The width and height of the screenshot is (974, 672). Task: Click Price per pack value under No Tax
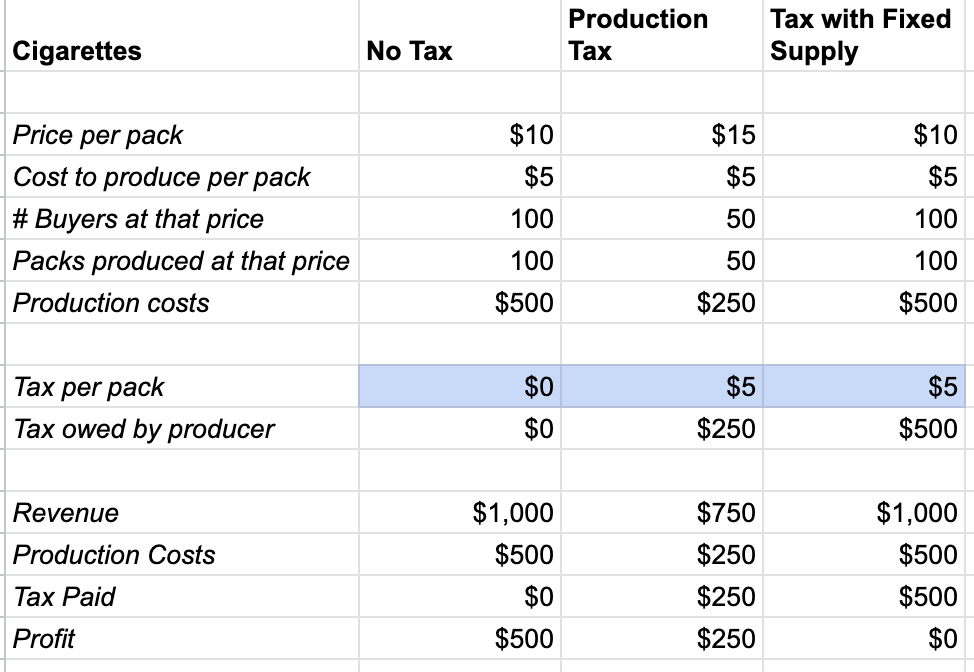[x=460, y=134]
